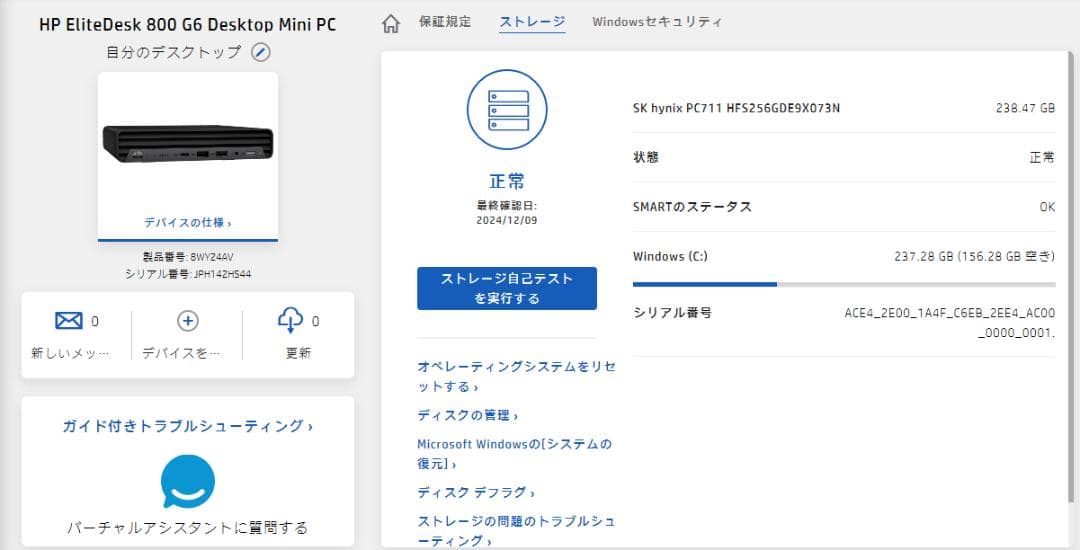
Task: Click the 更新 label
Action: coord(298,352)
